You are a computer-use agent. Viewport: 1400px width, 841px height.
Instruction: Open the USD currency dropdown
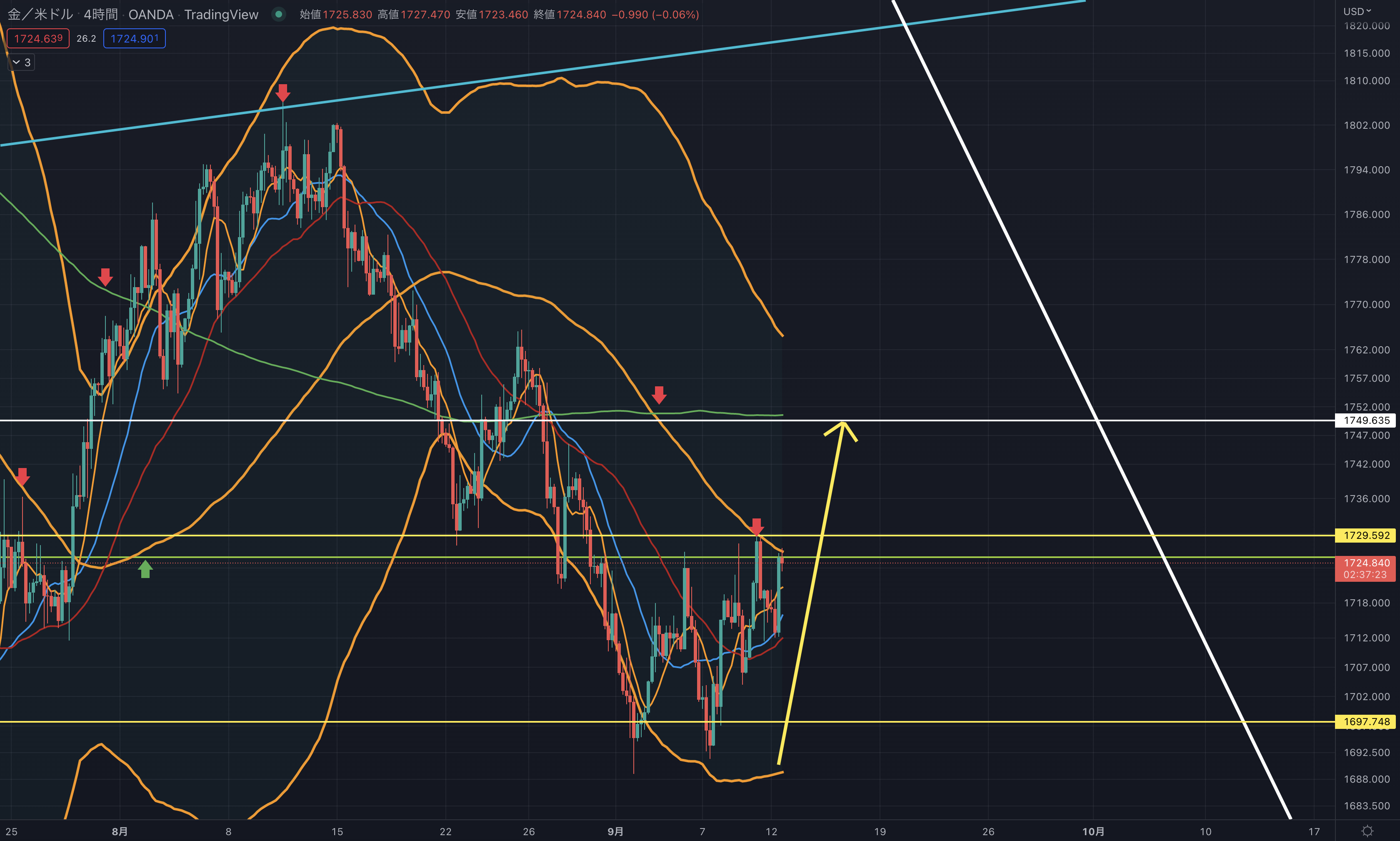pos(1357,11)
